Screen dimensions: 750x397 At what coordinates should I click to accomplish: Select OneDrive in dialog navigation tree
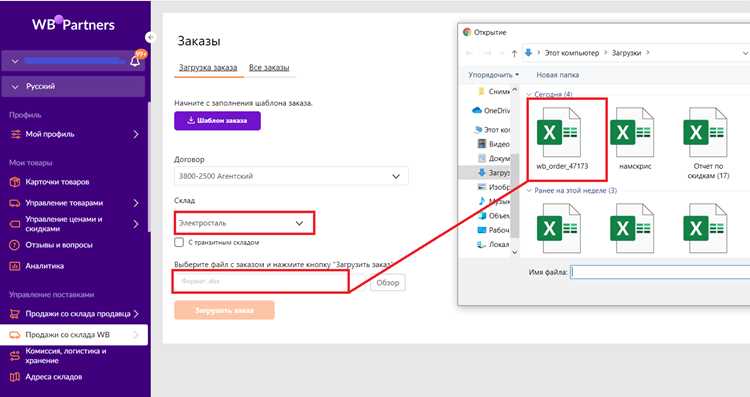pyautogui.click(x=491, y=110)
